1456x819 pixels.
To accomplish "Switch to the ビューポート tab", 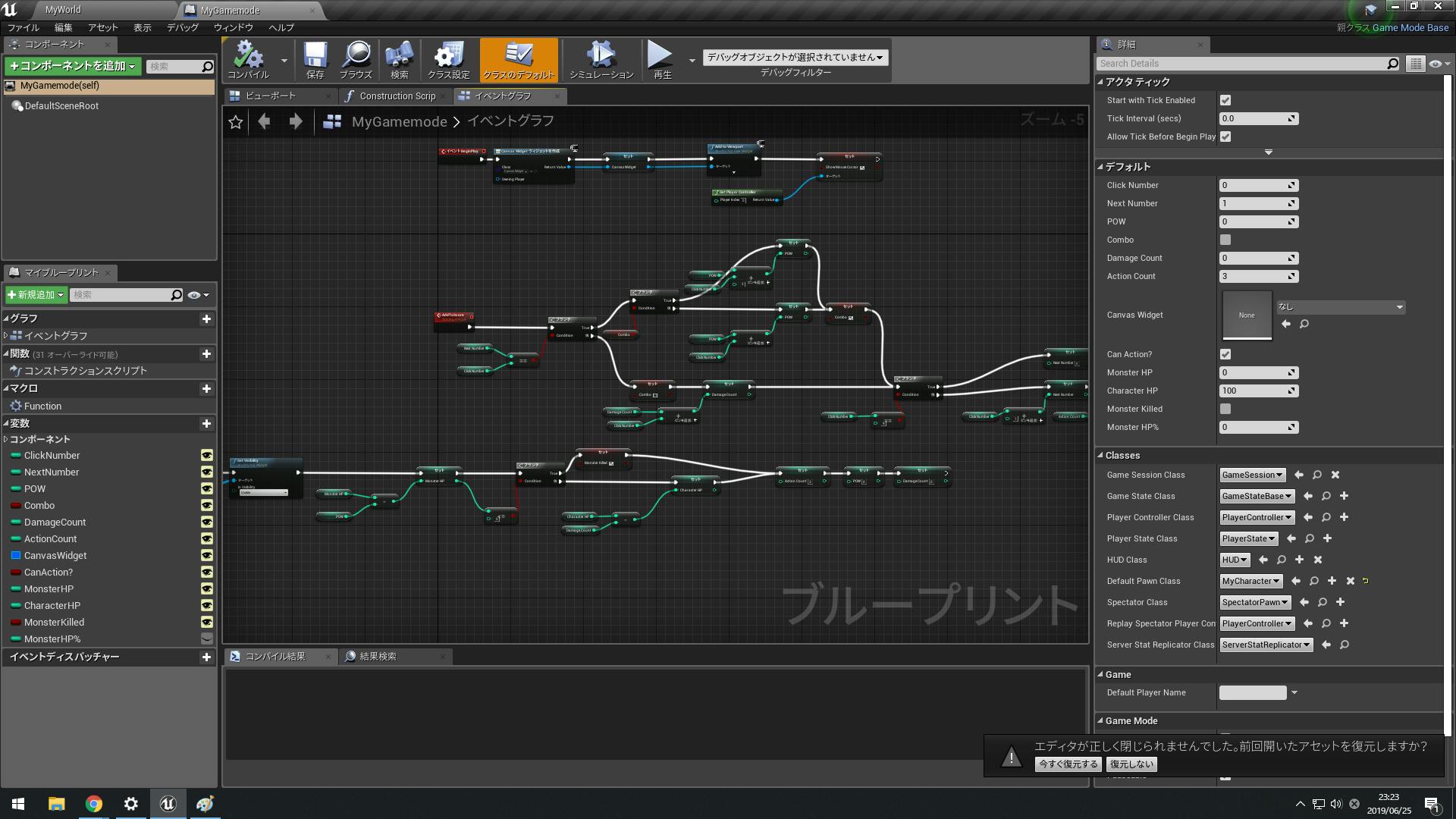I will click(271, 96).
